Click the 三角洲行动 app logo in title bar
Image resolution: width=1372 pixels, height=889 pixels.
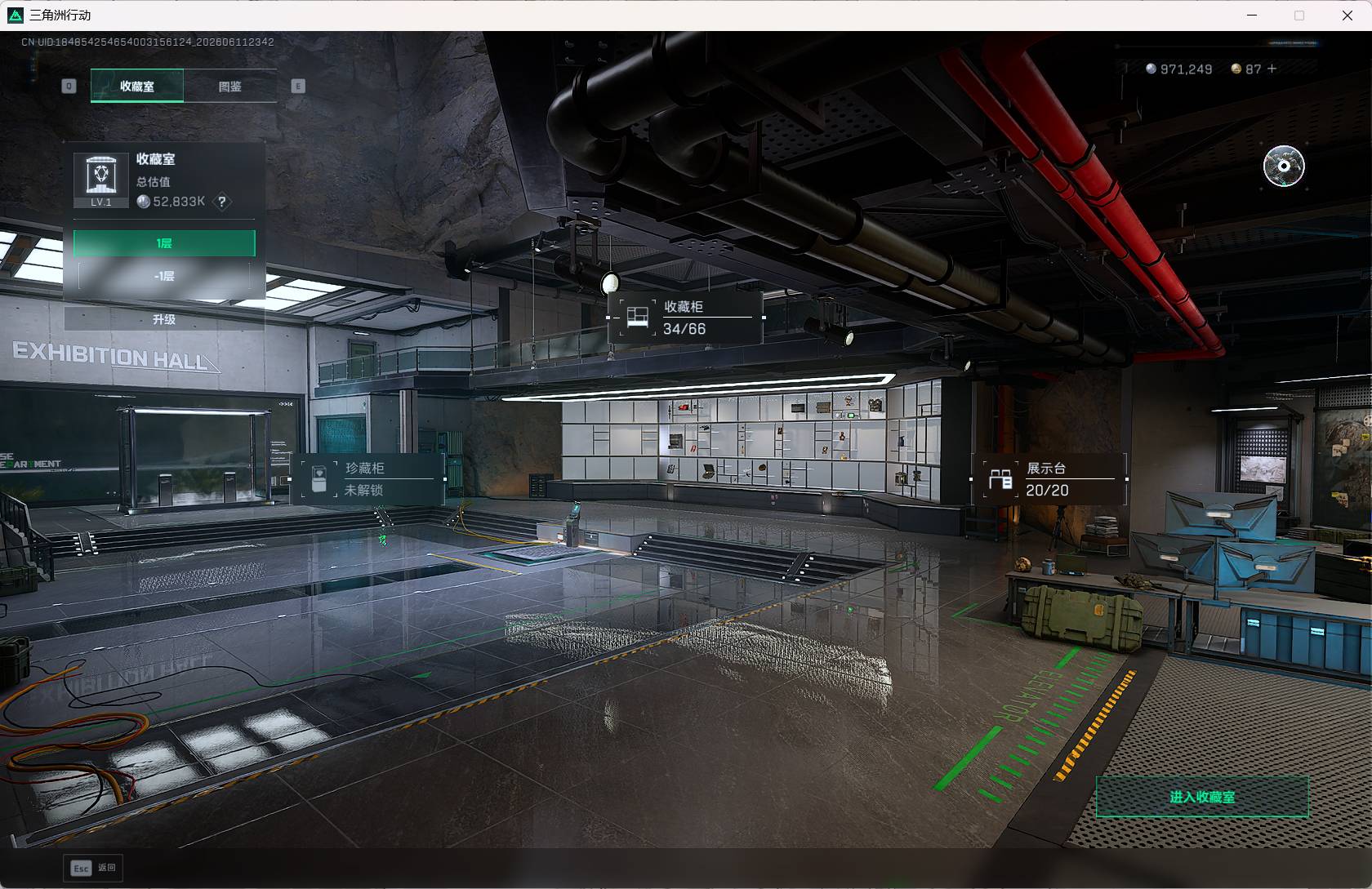pos(16,15)
